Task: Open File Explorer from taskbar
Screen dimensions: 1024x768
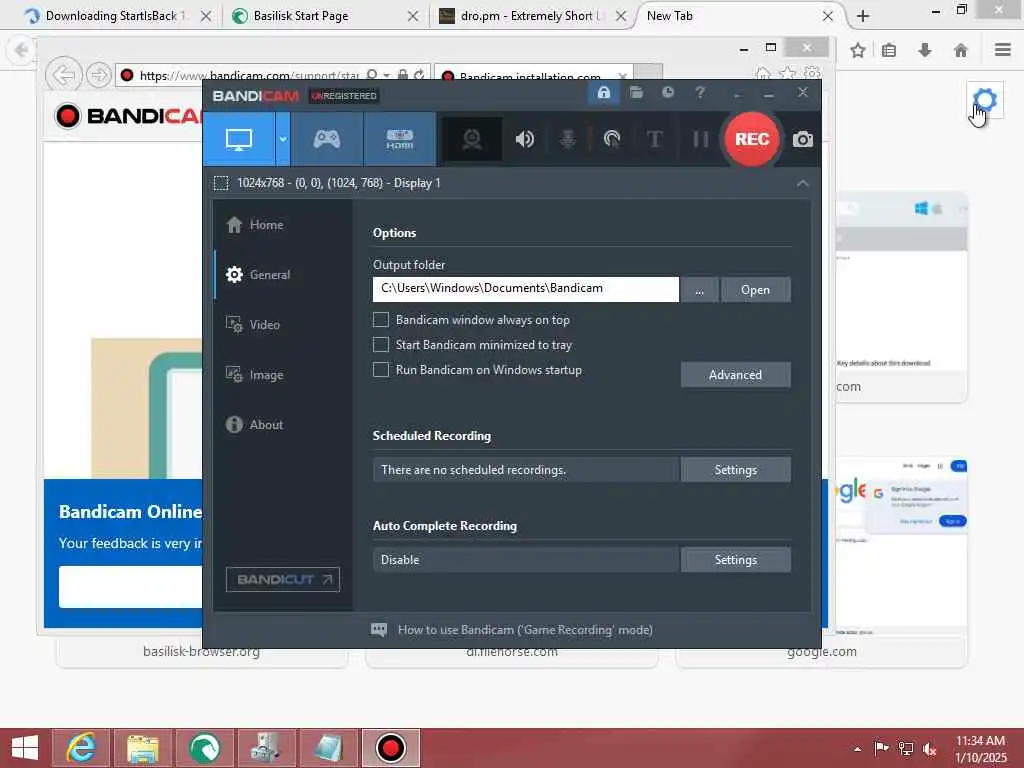Action: coord(143,748)
